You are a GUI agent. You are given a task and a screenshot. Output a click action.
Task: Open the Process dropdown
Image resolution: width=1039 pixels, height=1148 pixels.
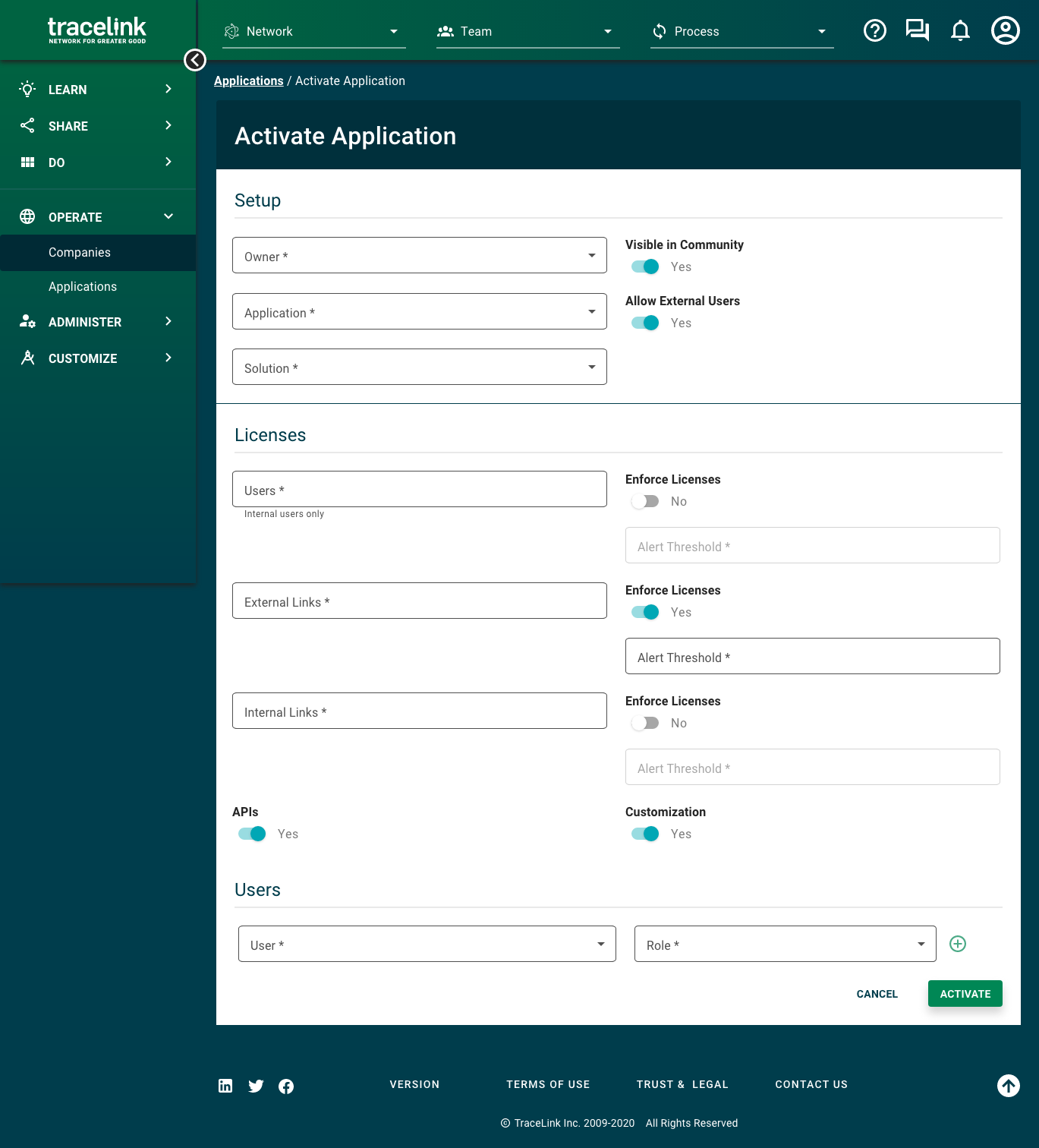742,31
